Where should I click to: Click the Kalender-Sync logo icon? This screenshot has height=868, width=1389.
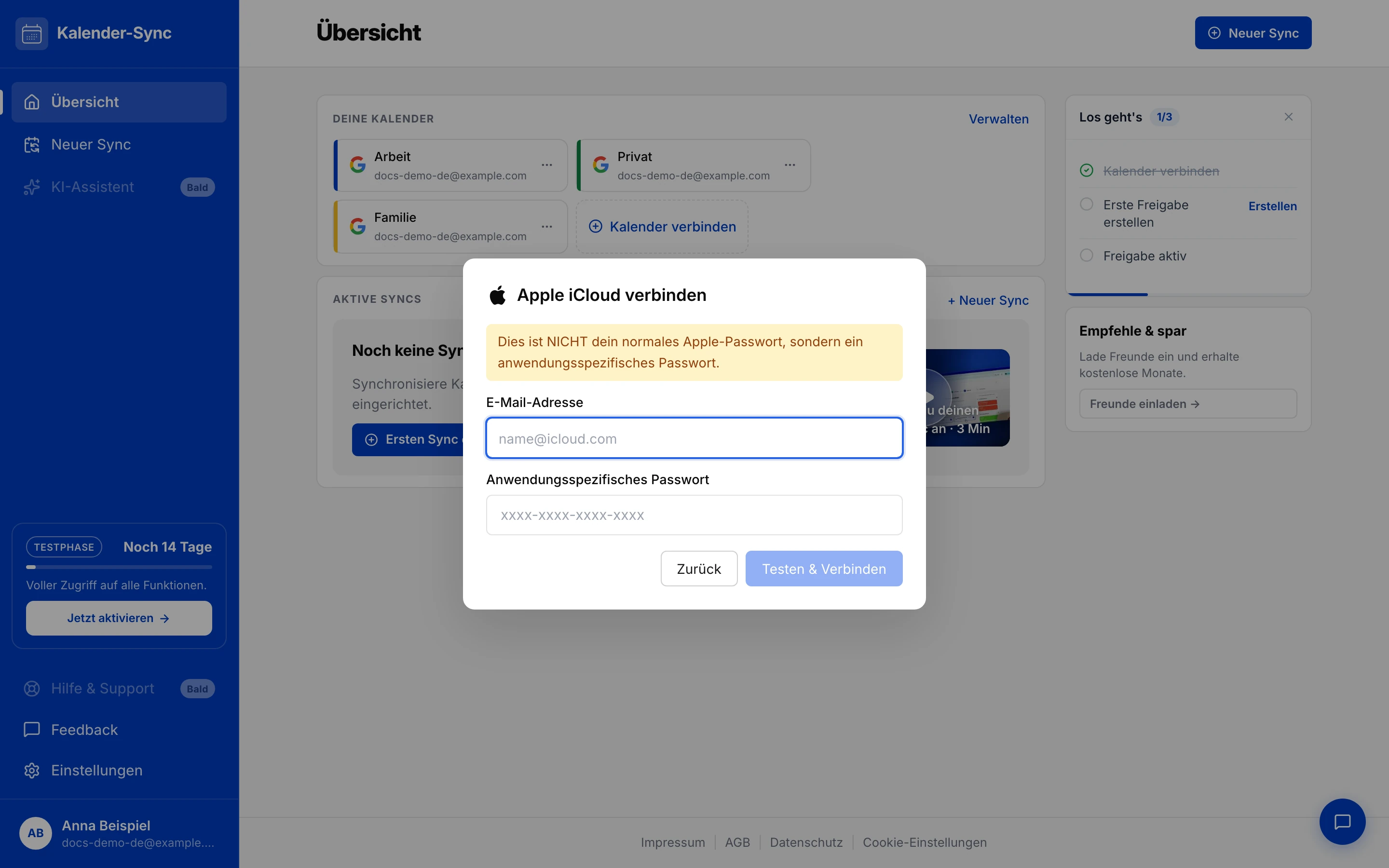click(31, 33)
